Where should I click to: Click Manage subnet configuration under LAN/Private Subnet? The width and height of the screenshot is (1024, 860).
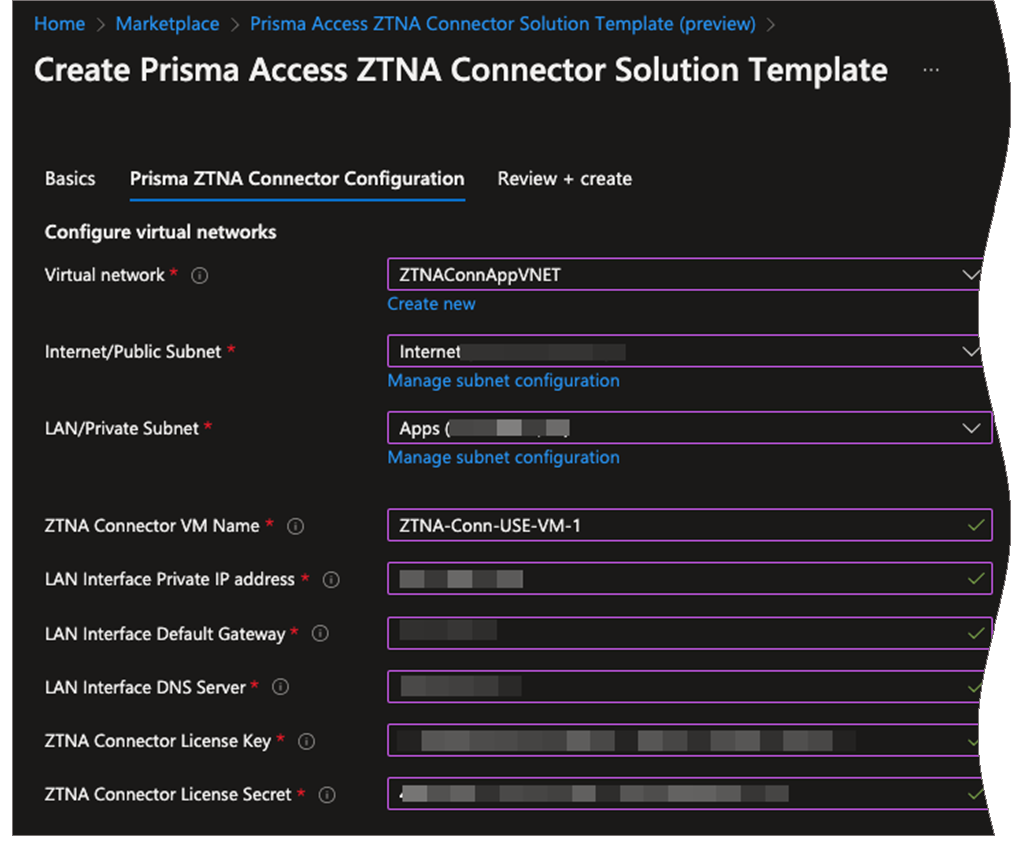[x=503, y=458]
